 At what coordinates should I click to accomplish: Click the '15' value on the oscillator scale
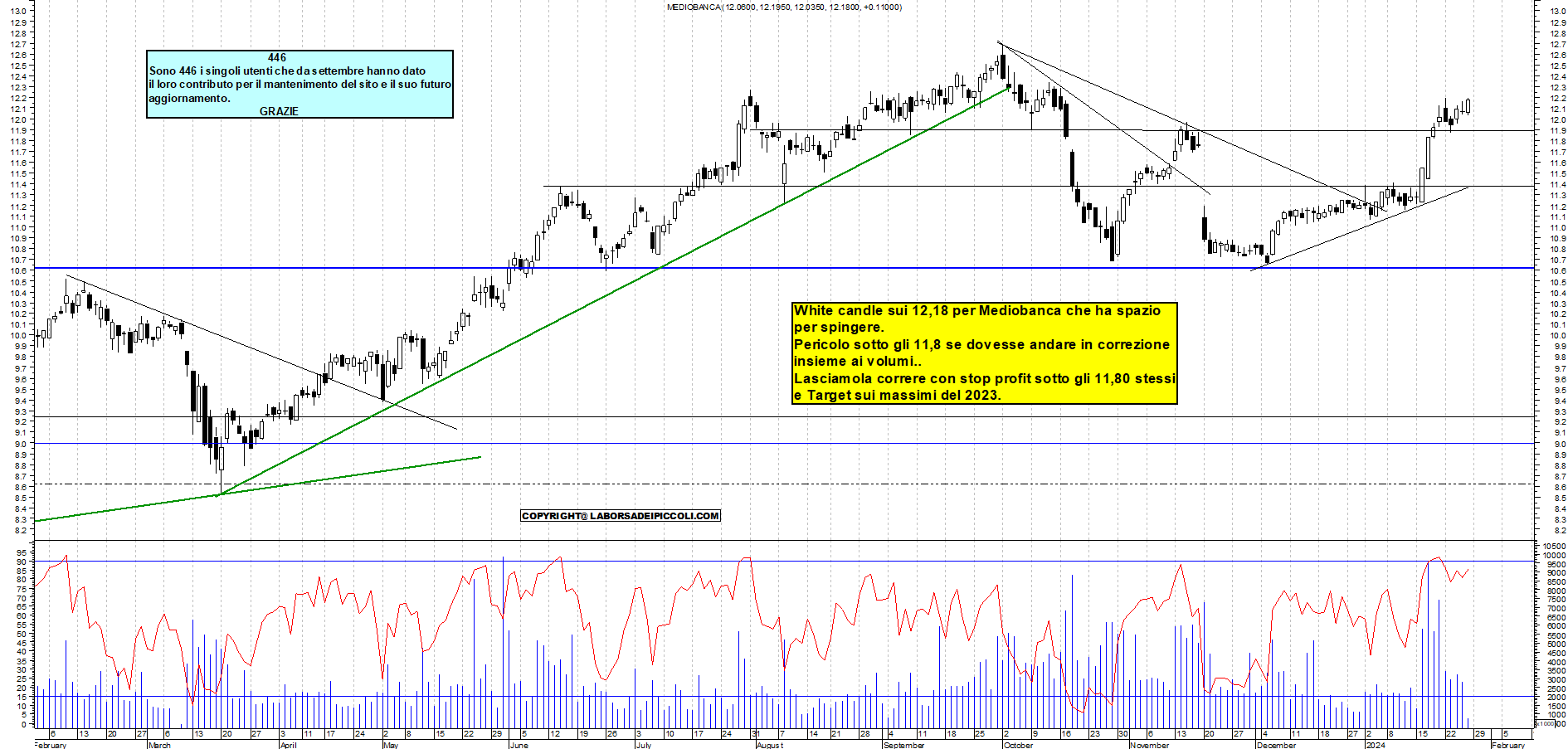tap(23, 697)
